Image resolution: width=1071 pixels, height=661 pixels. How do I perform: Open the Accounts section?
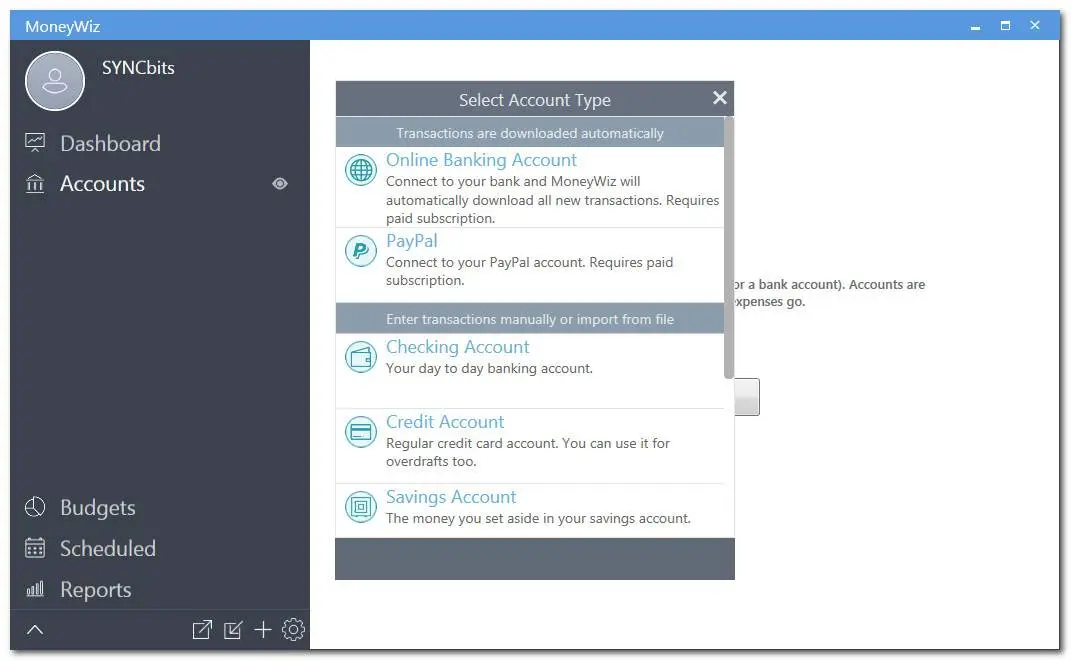[x=102, y=183]
